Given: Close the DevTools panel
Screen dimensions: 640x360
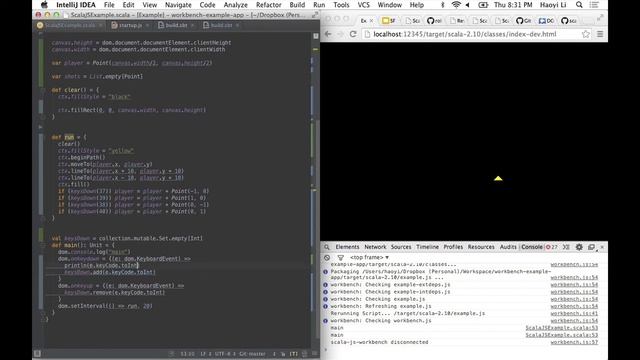Looking at the screenshot, I should pos(602,247).
